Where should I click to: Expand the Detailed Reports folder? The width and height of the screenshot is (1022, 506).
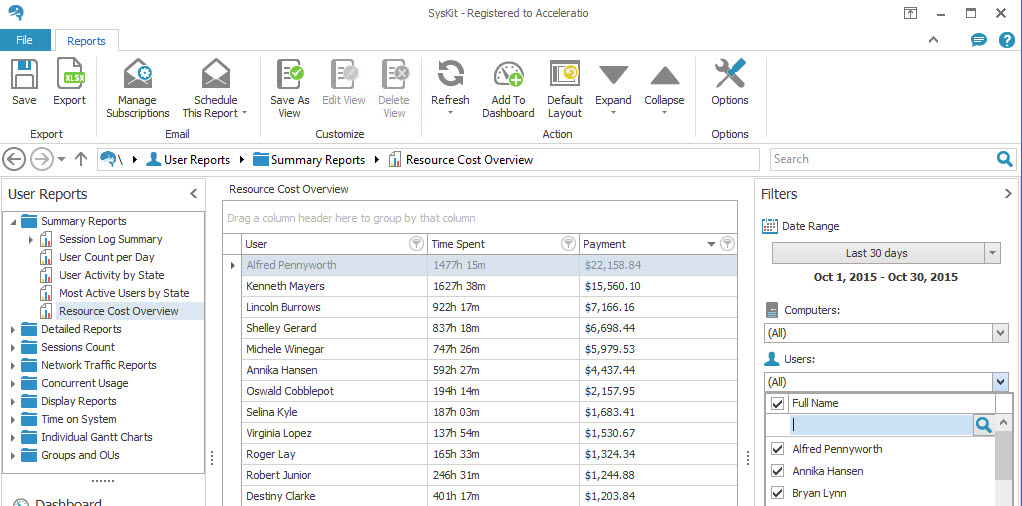pos(12,330)
